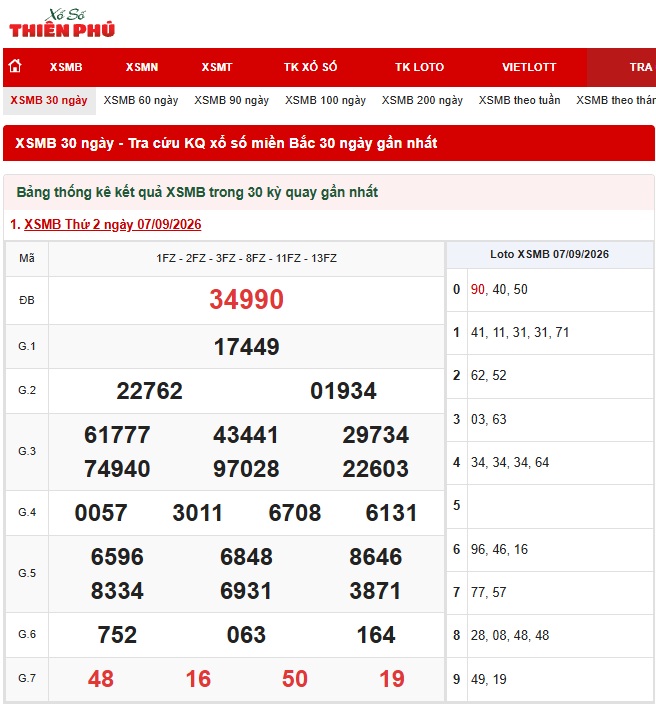Image resolution: width=656 pixels, height=708 pixels.
Task: Switch to the XSMB 90 ngày tab
Action: (232, 100)
